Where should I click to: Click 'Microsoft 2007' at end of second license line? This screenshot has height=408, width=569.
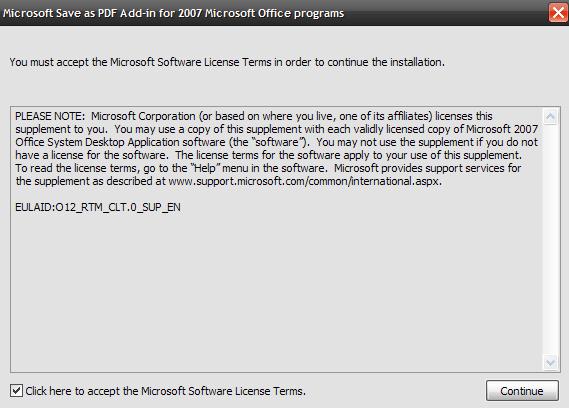pos(502,129)
